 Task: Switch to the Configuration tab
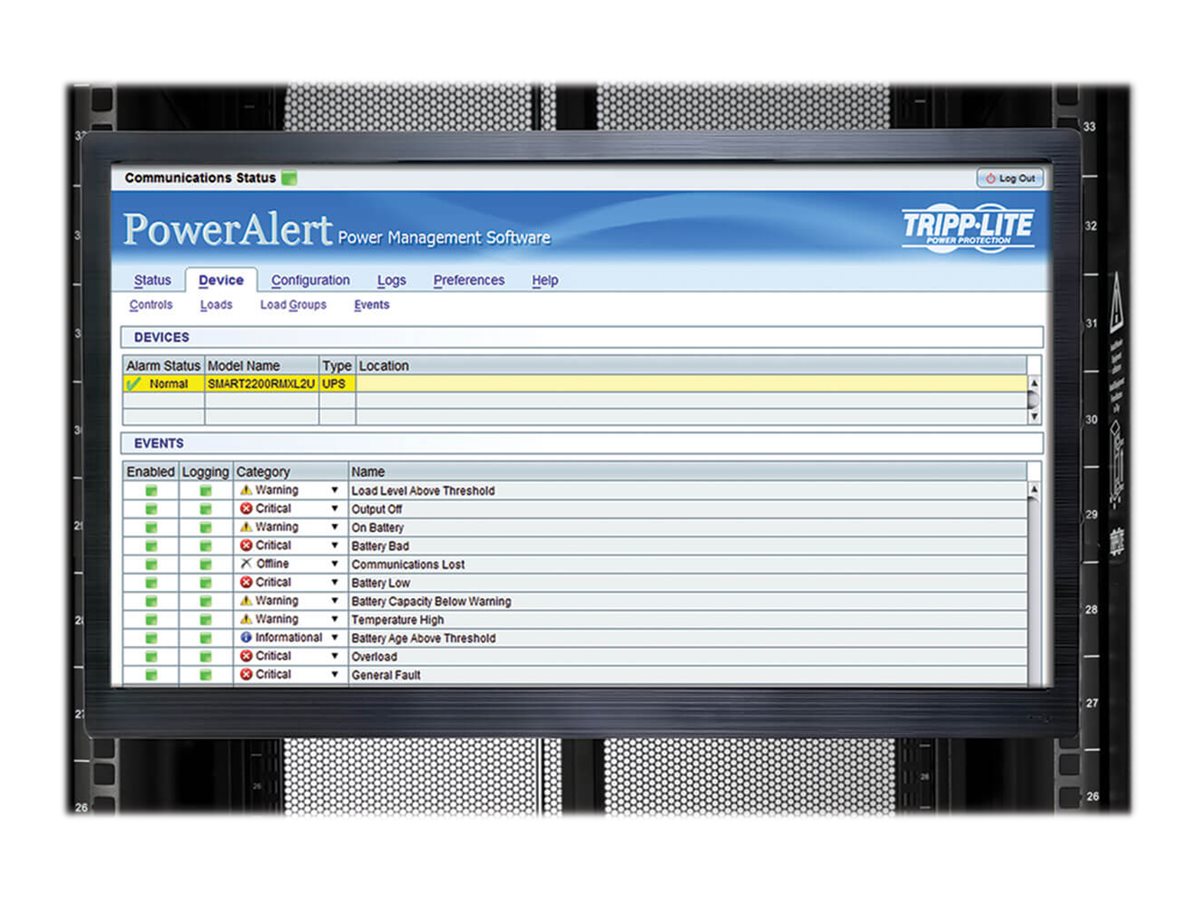tap(310, 281)
